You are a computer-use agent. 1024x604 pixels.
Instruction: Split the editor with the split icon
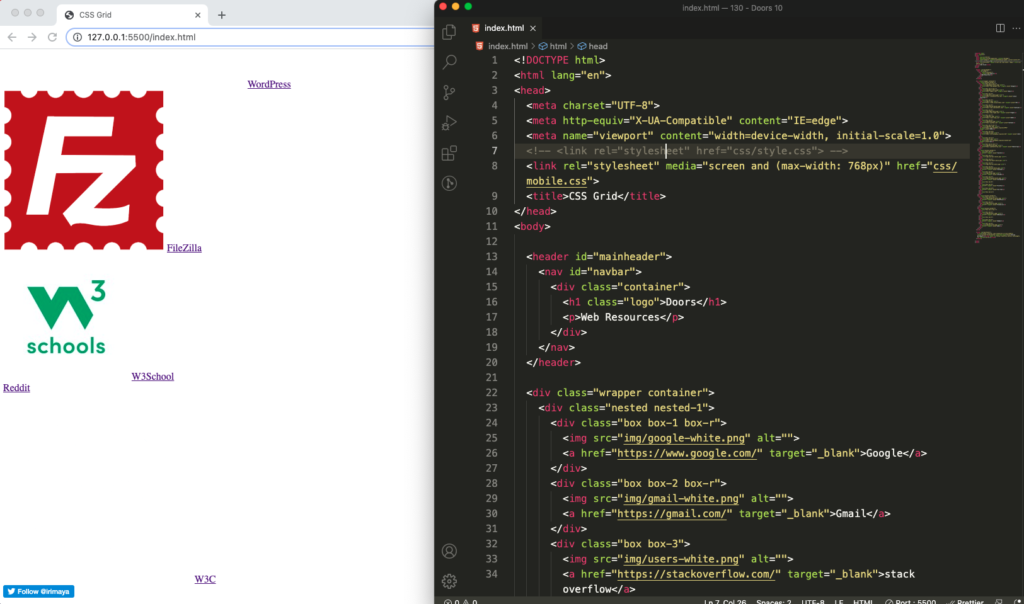(x=1000, y=28)
